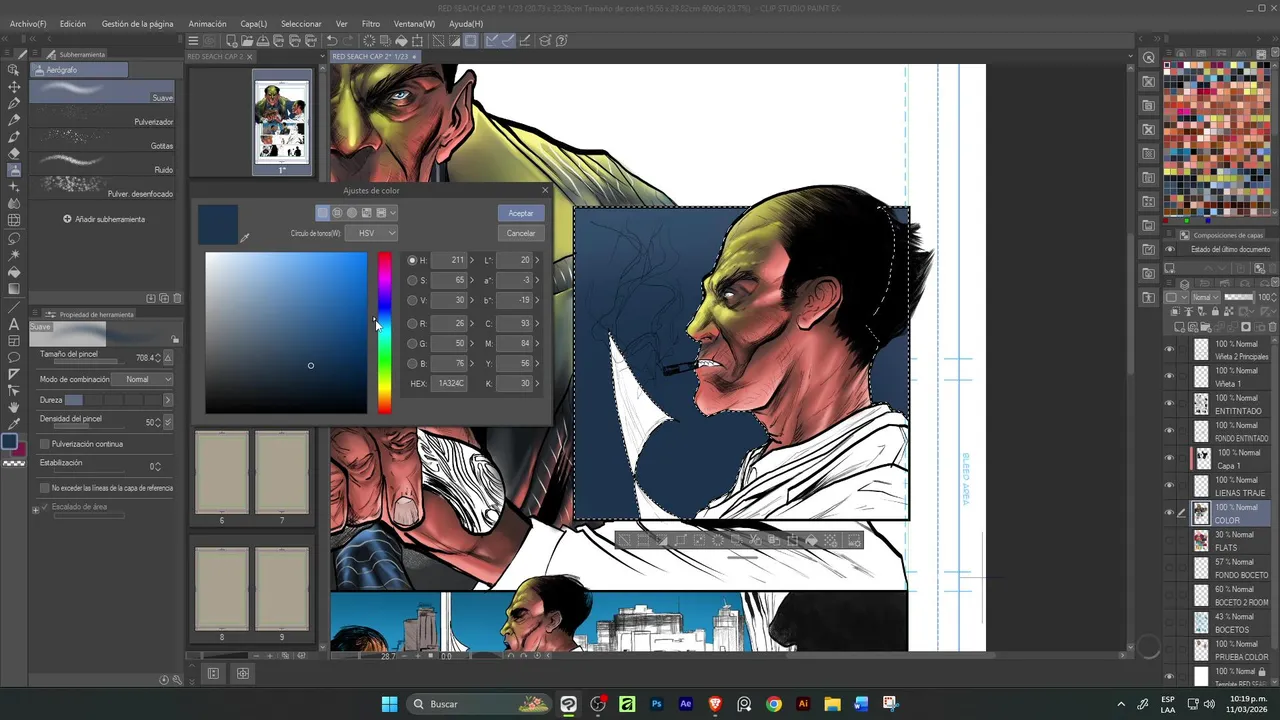Open Photoshop from the taskbar
This screenshot has width=1280, height=720.
tap(657, 704)
